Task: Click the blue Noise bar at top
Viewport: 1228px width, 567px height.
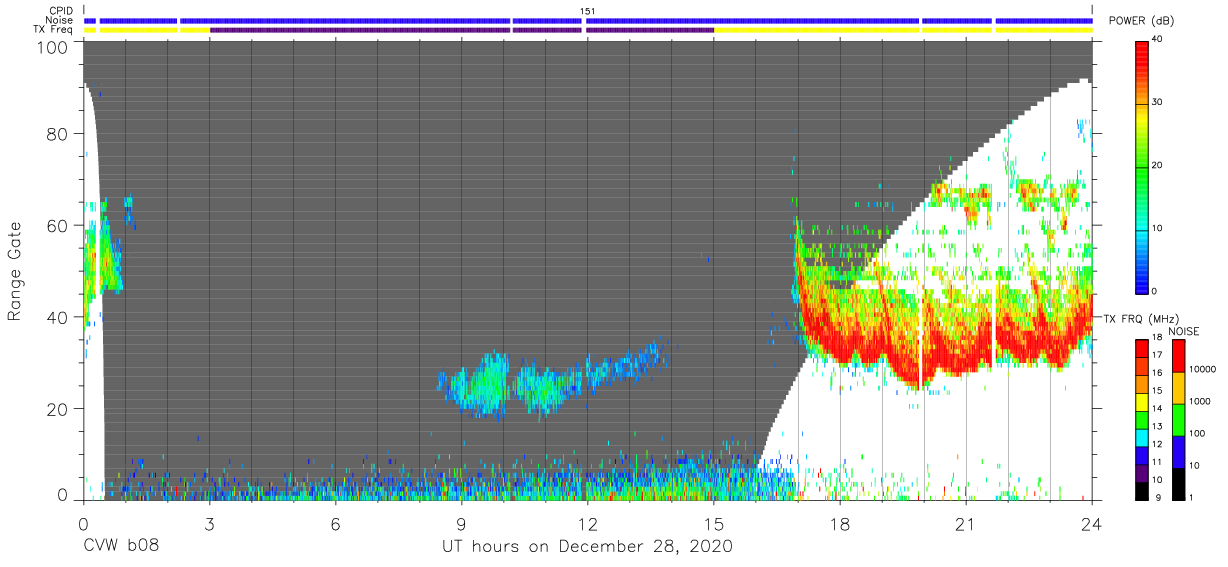Action: (588, 20)
